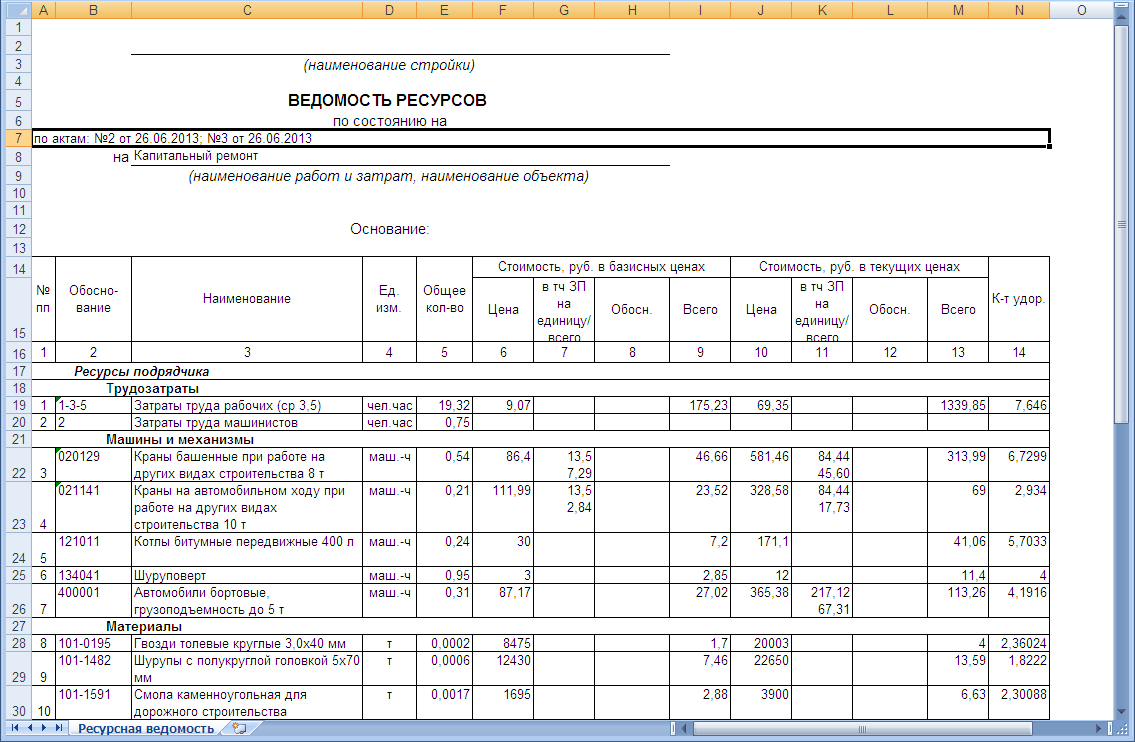Click the '(наименование стройки)' caption
This screenshot has width=1135, height=742.
(389, 65)
